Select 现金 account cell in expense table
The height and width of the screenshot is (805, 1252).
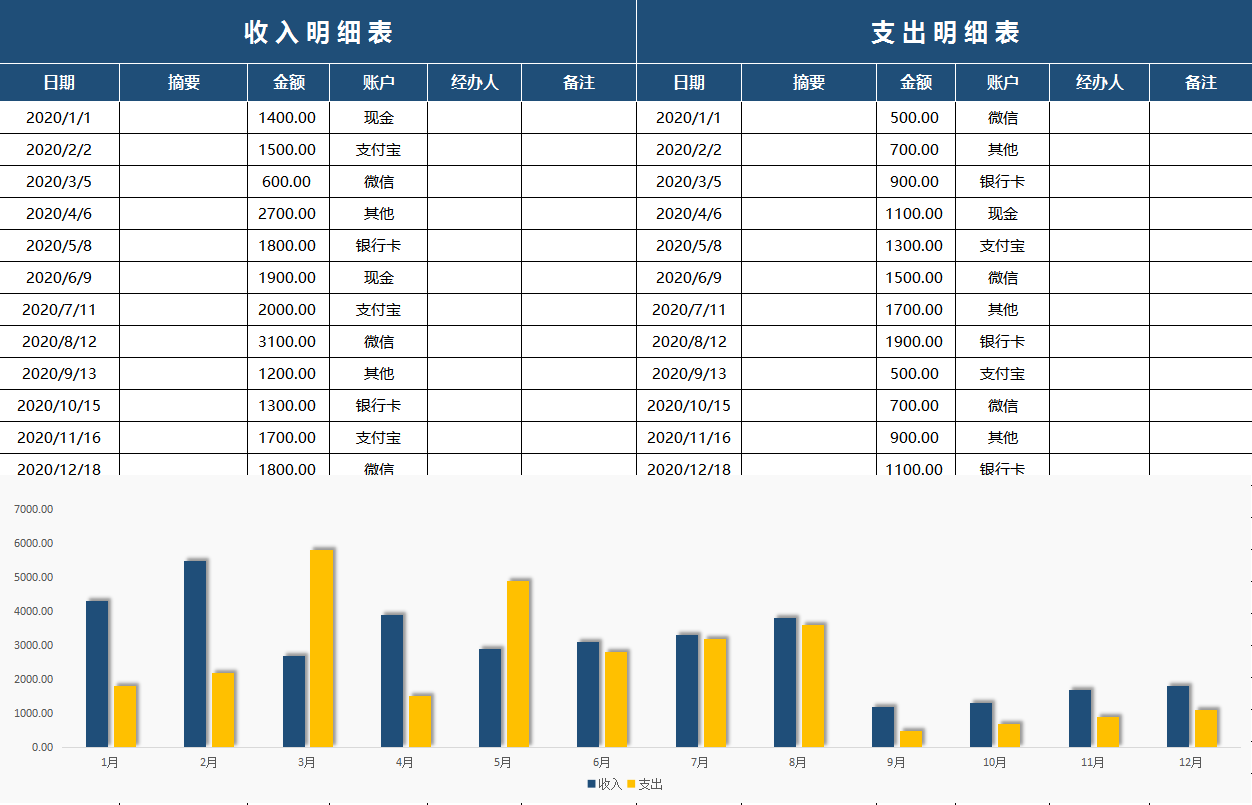coord(1002,214)
